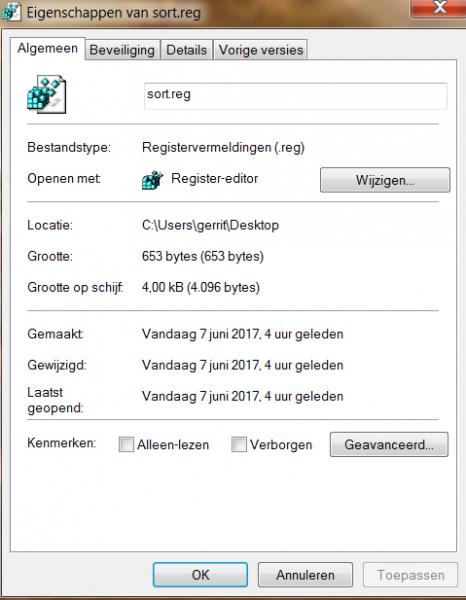Confirm with the OK button
The image size is (466, 600).
click(200, 575)
